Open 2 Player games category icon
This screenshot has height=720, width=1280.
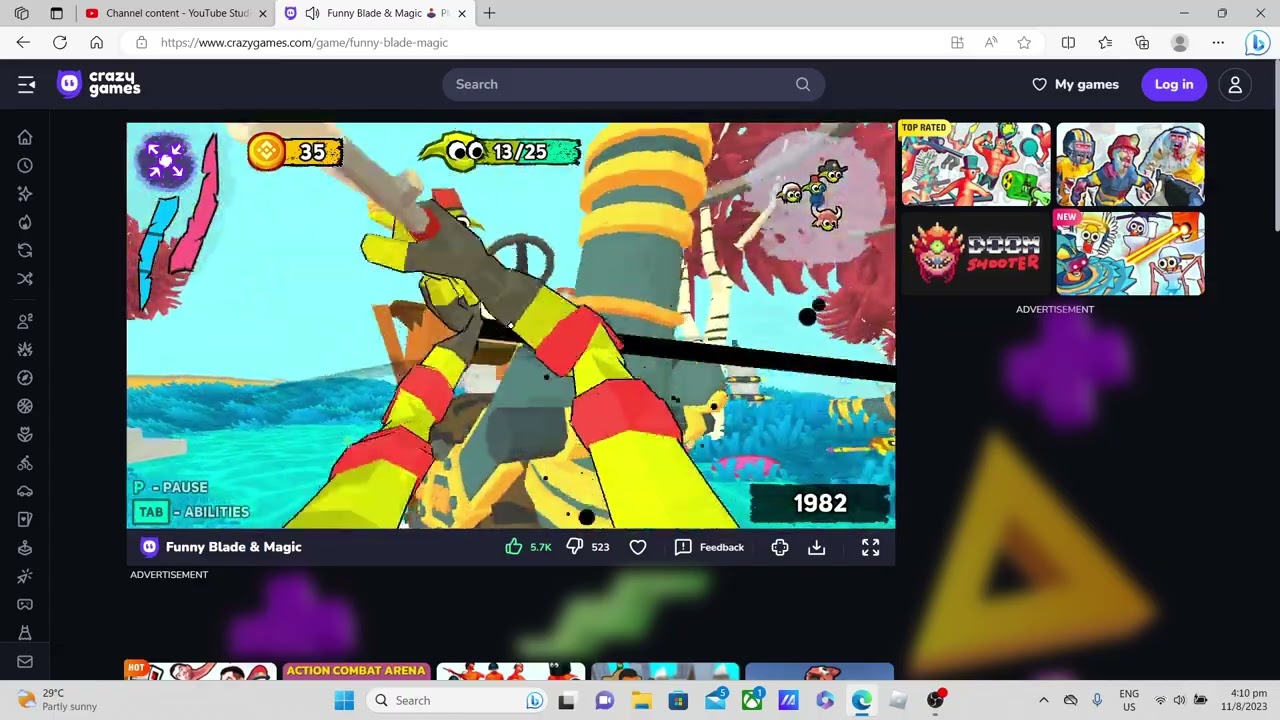[25, 321]
